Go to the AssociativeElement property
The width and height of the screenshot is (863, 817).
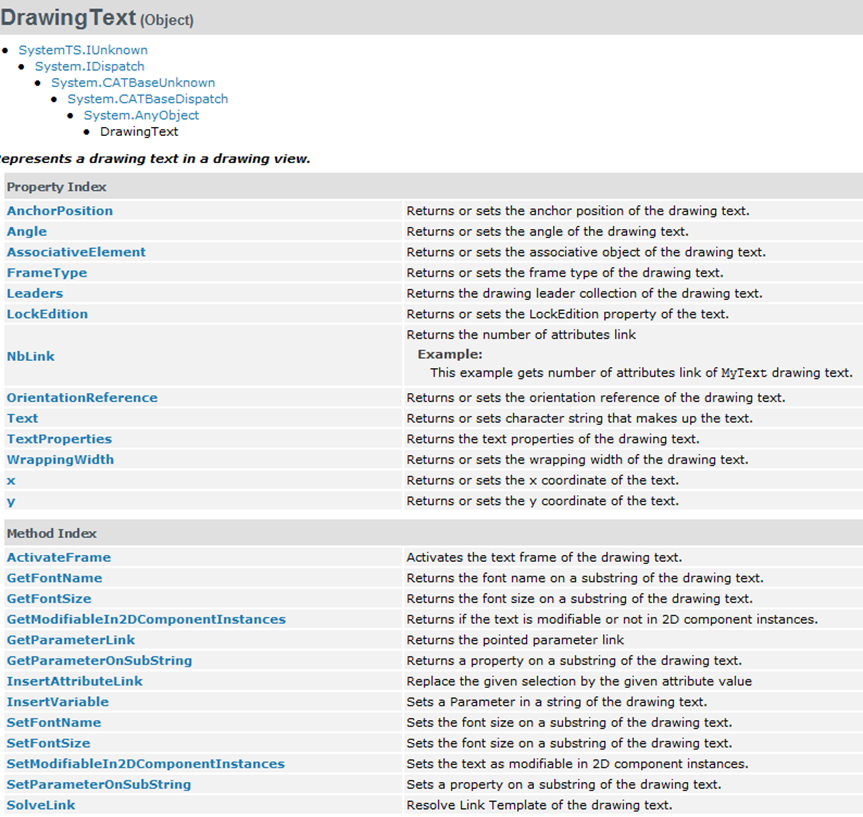point(77,252)
